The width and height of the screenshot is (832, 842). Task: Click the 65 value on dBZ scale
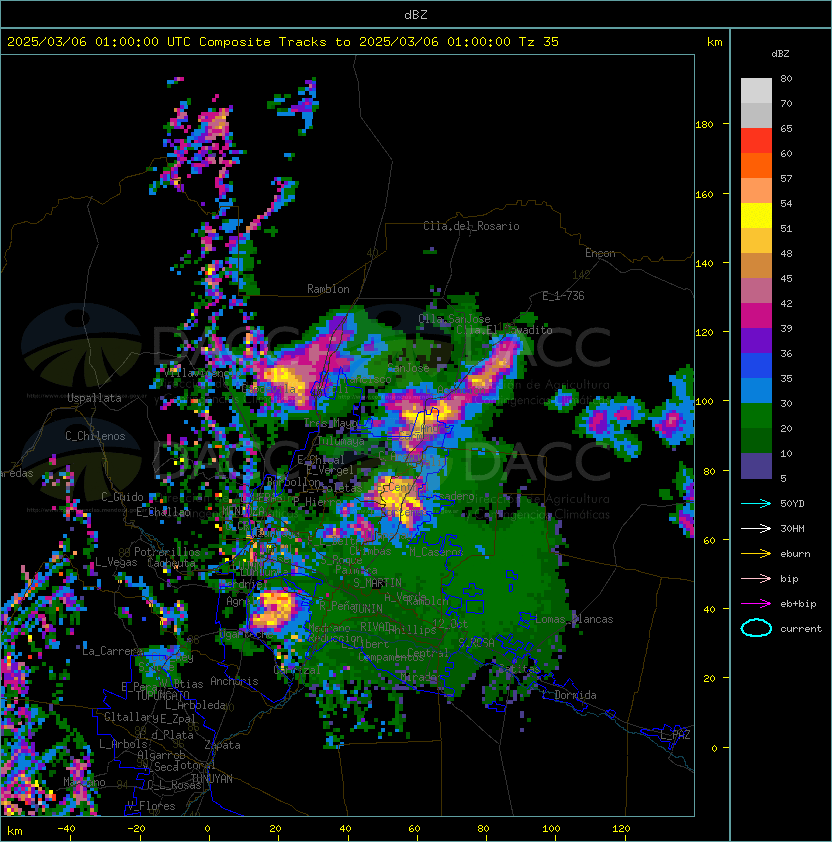coord(786,128)
